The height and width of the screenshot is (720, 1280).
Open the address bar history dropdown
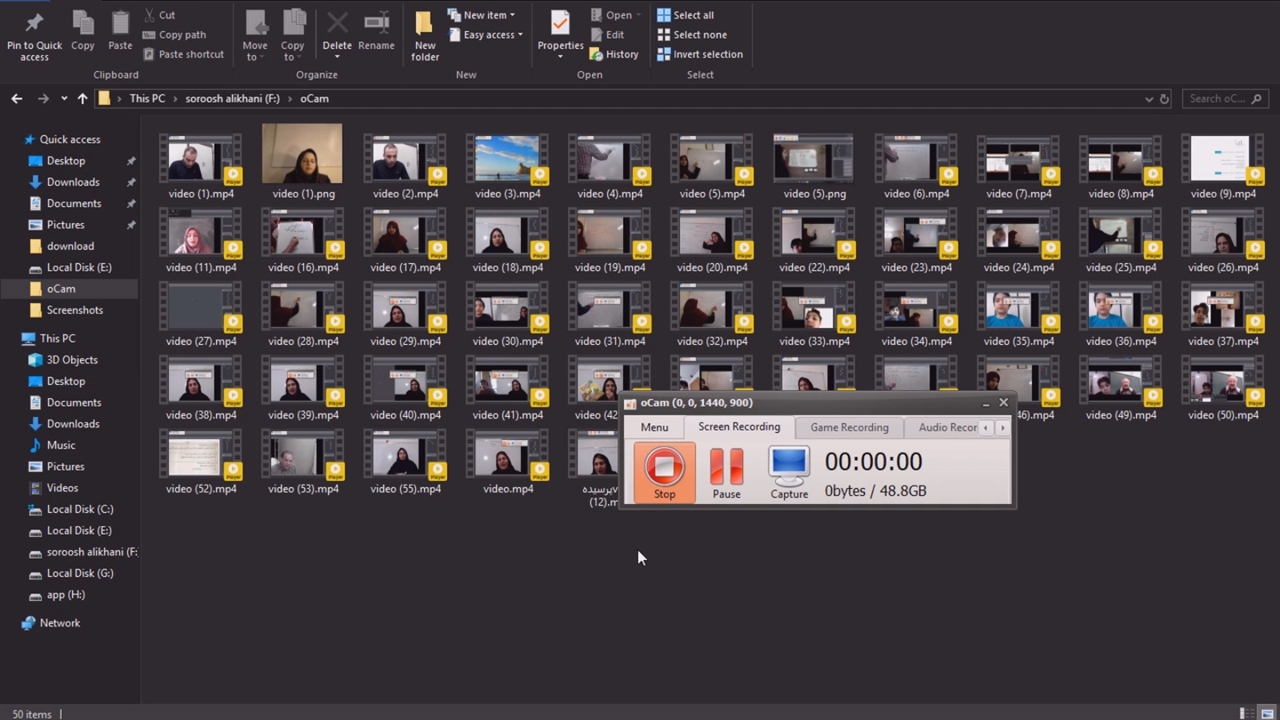pos(1148,99)
